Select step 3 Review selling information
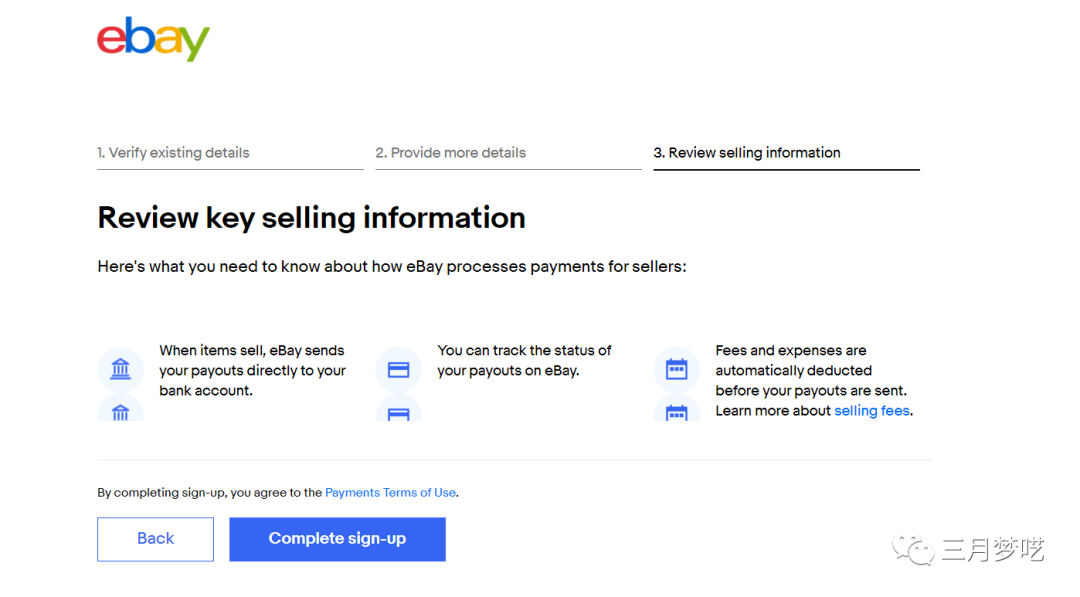Screen dimensions: 1080x597 pyautogui.click(x=746, y=153)
